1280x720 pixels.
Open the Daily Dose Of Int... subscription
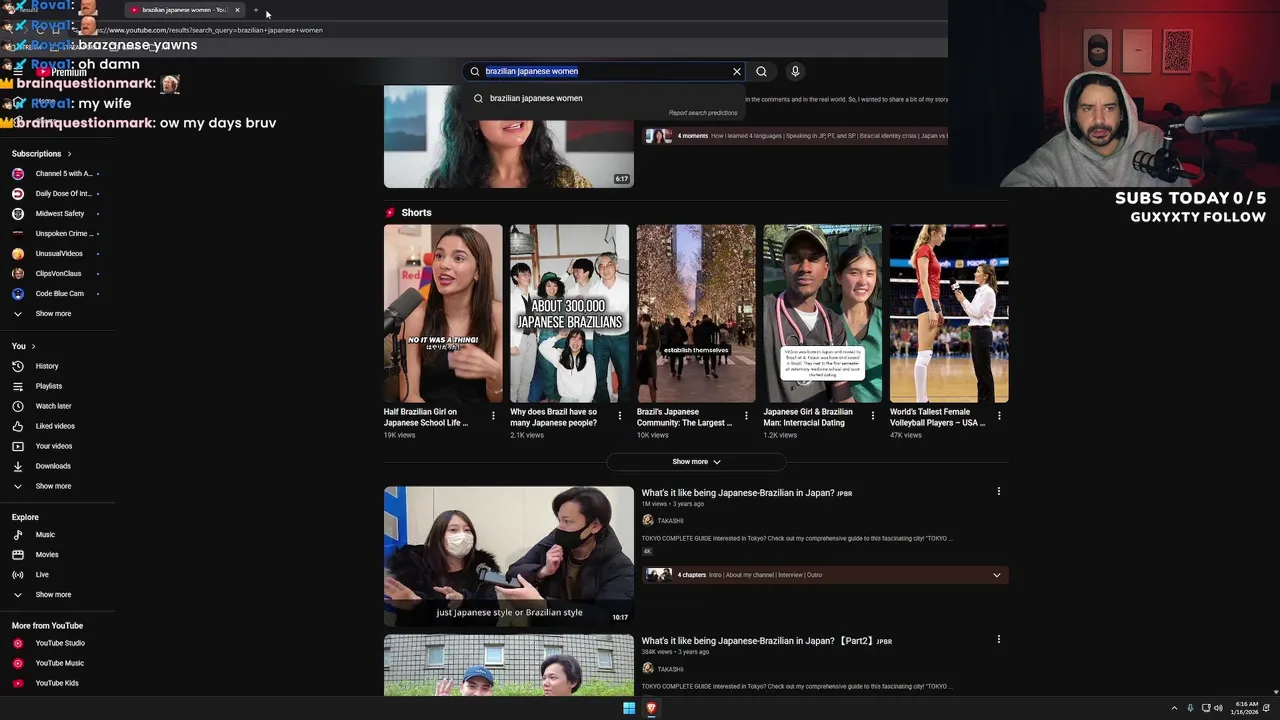coord(63,194)
